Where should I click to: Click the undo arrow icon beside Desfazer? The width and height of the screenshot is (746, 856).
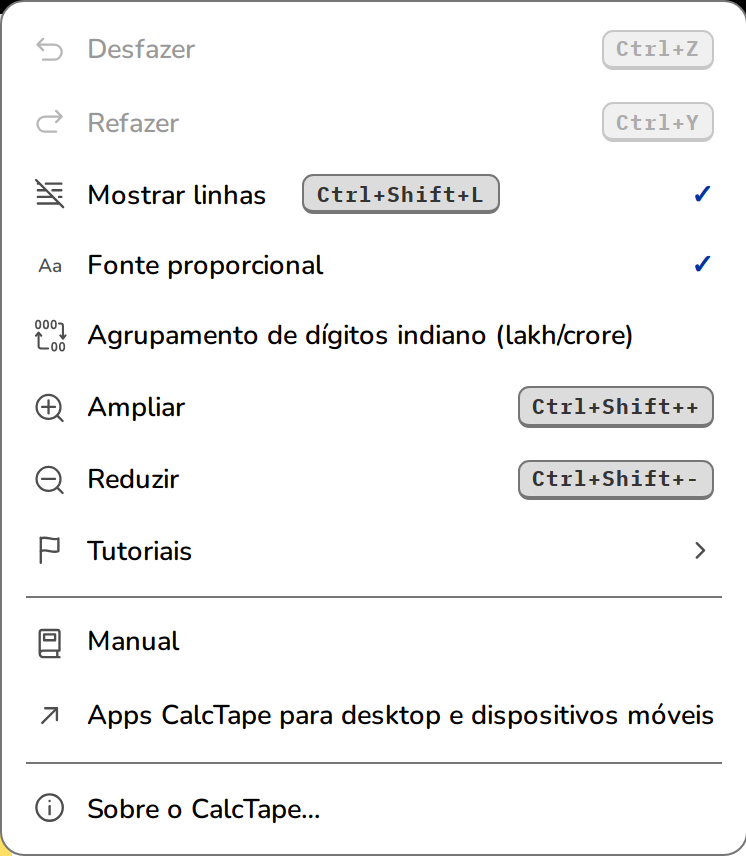[50, 50]
